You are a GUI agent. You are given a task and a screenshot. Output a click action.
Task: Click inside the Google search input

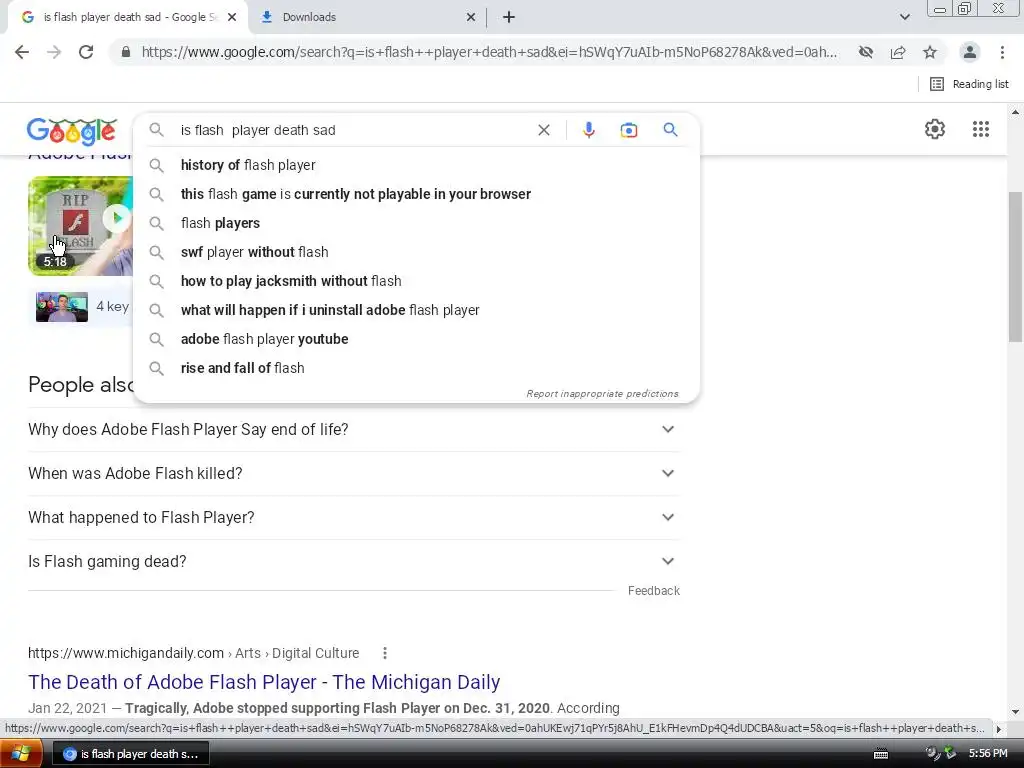click(x=353, y=130)
